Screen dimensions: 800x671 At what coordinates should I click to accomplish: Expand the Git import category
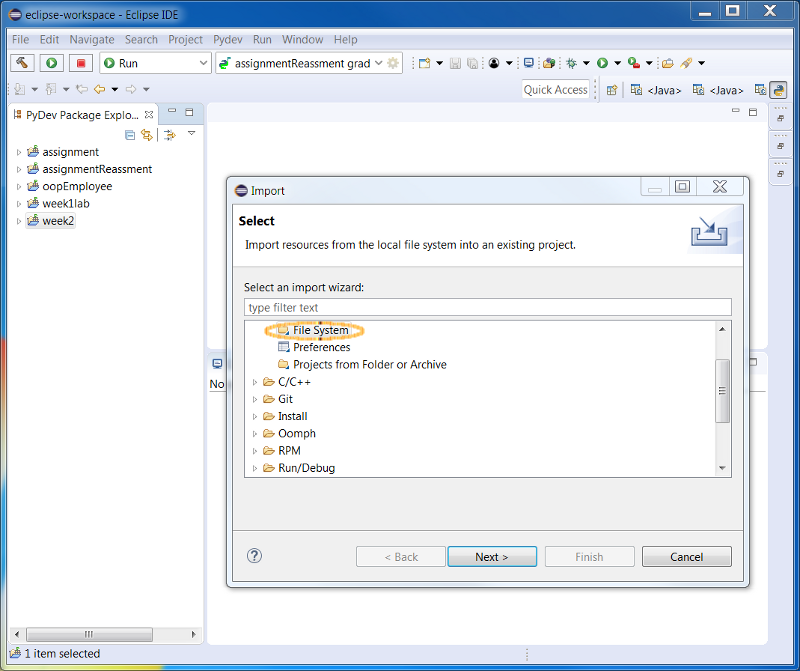point(255,399)
